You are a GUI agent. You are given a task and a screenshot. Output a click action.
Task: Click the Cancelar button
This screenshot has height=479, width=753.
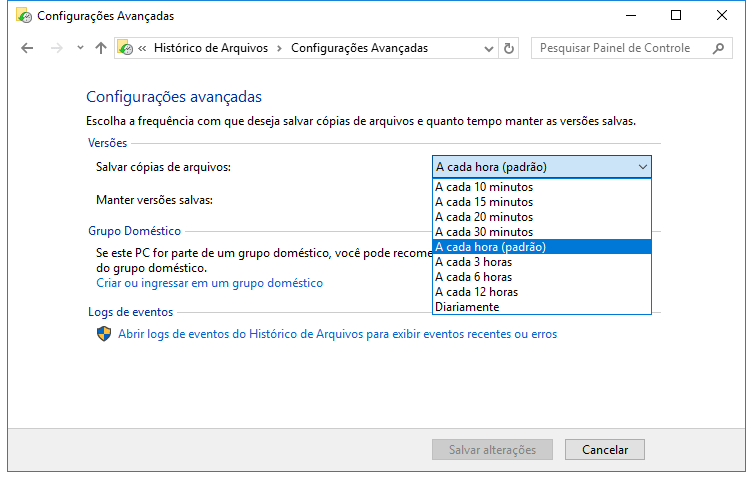pos(605,450)
